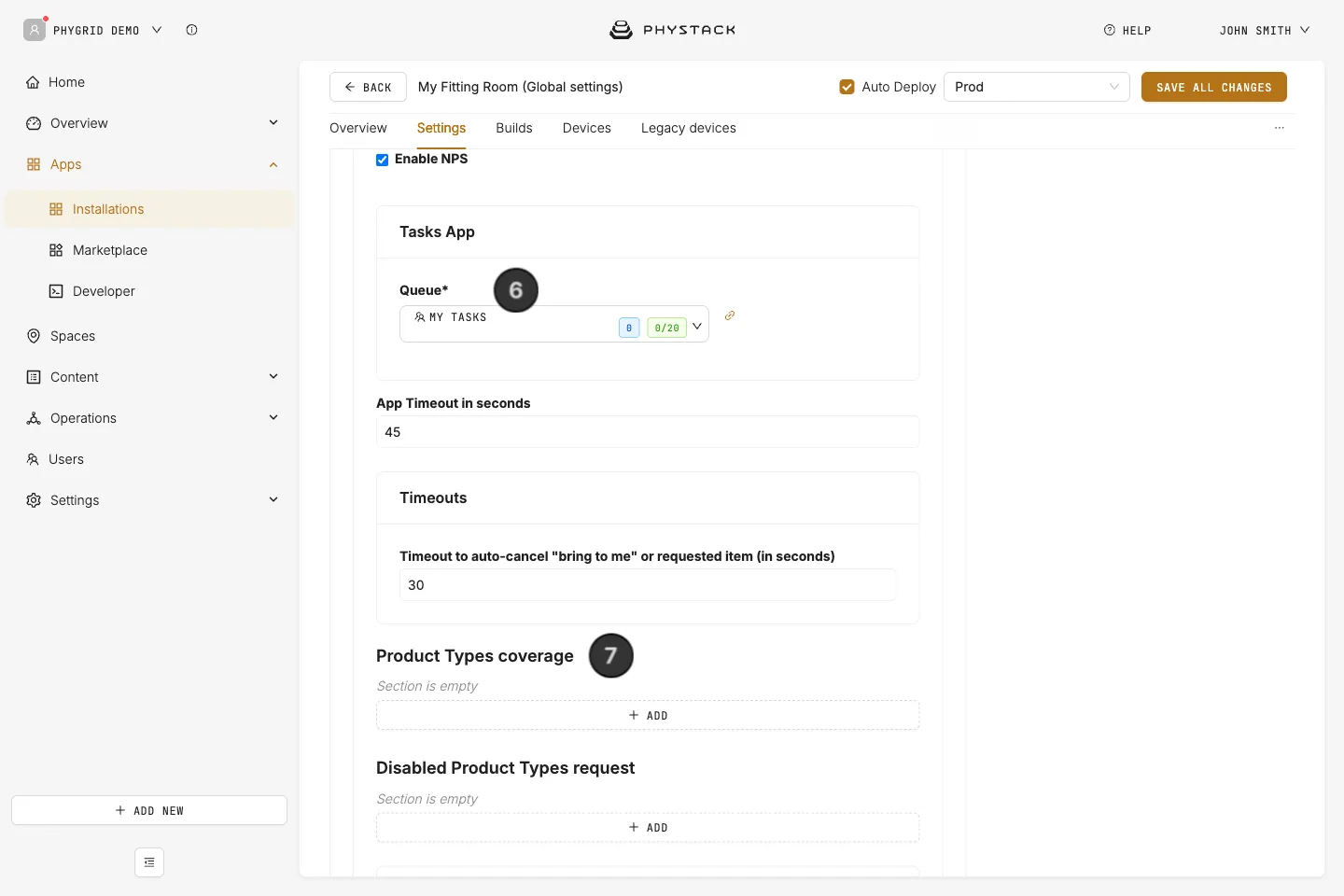Uncheck the Enable NPS checkbox
Image resolution: width=1344 pixels, height=896 pixels.
coord(383,160)
